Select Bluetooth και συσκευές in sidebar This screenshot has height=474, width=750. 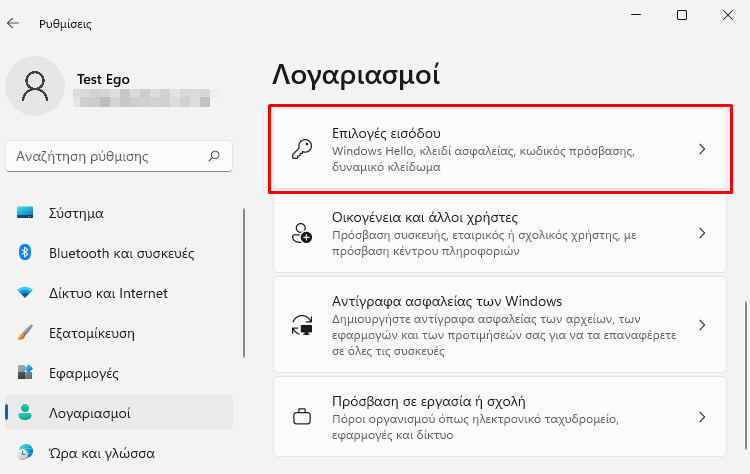[119, 253]
